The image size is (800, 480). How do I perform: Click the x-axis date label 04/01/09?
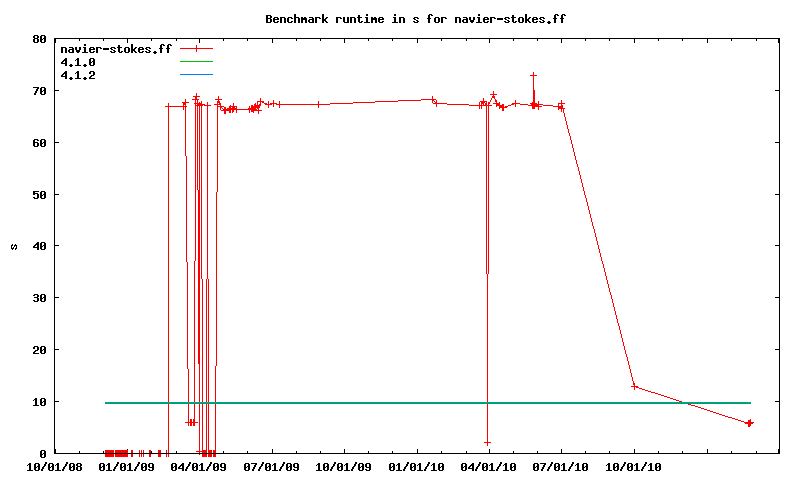coord(199,466)
